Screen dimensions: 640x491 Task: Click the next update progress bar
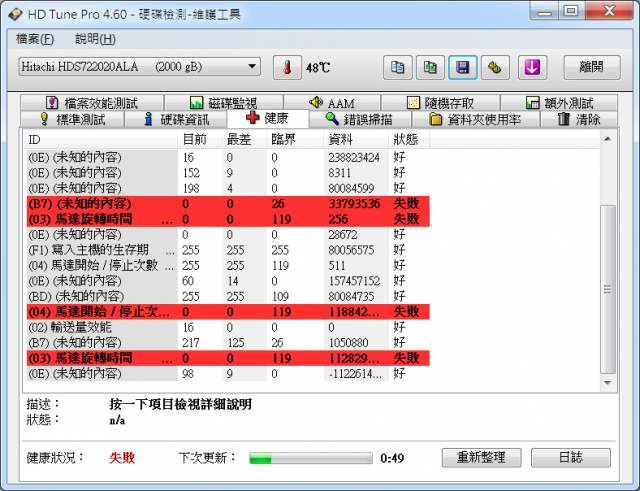point(311,458)
